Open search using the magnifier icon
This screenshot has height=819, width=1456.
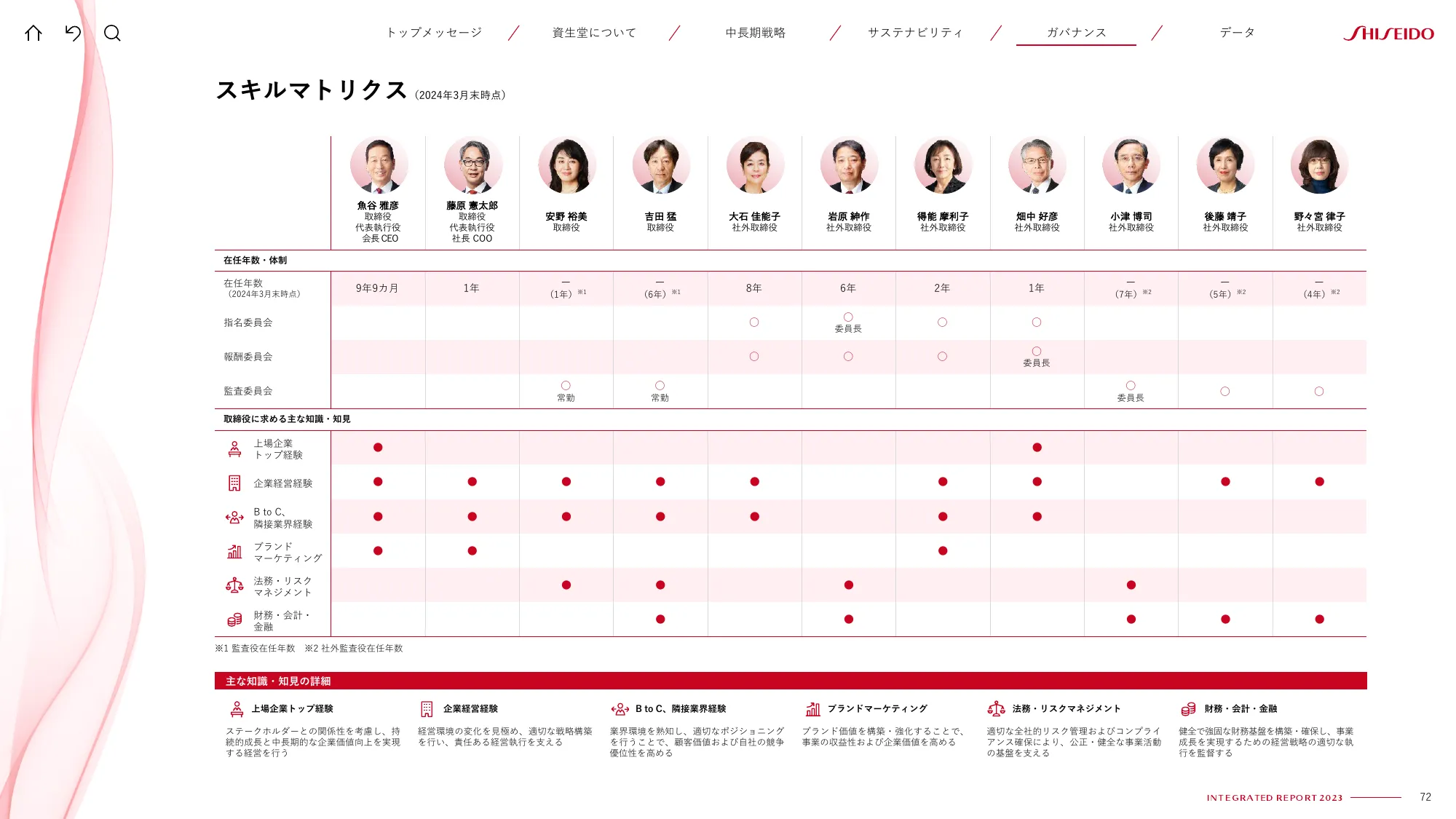pos(113,33)
